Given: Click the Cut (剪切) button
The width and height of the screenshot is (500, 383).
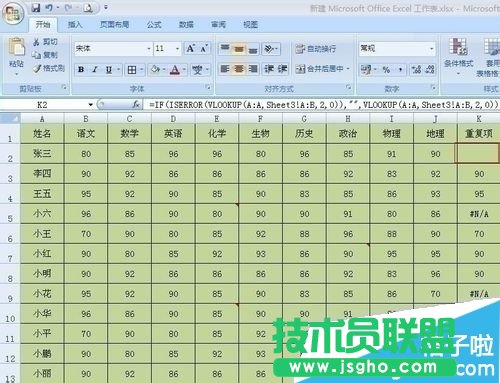Looking at the screenshot, I should (45, 42).
